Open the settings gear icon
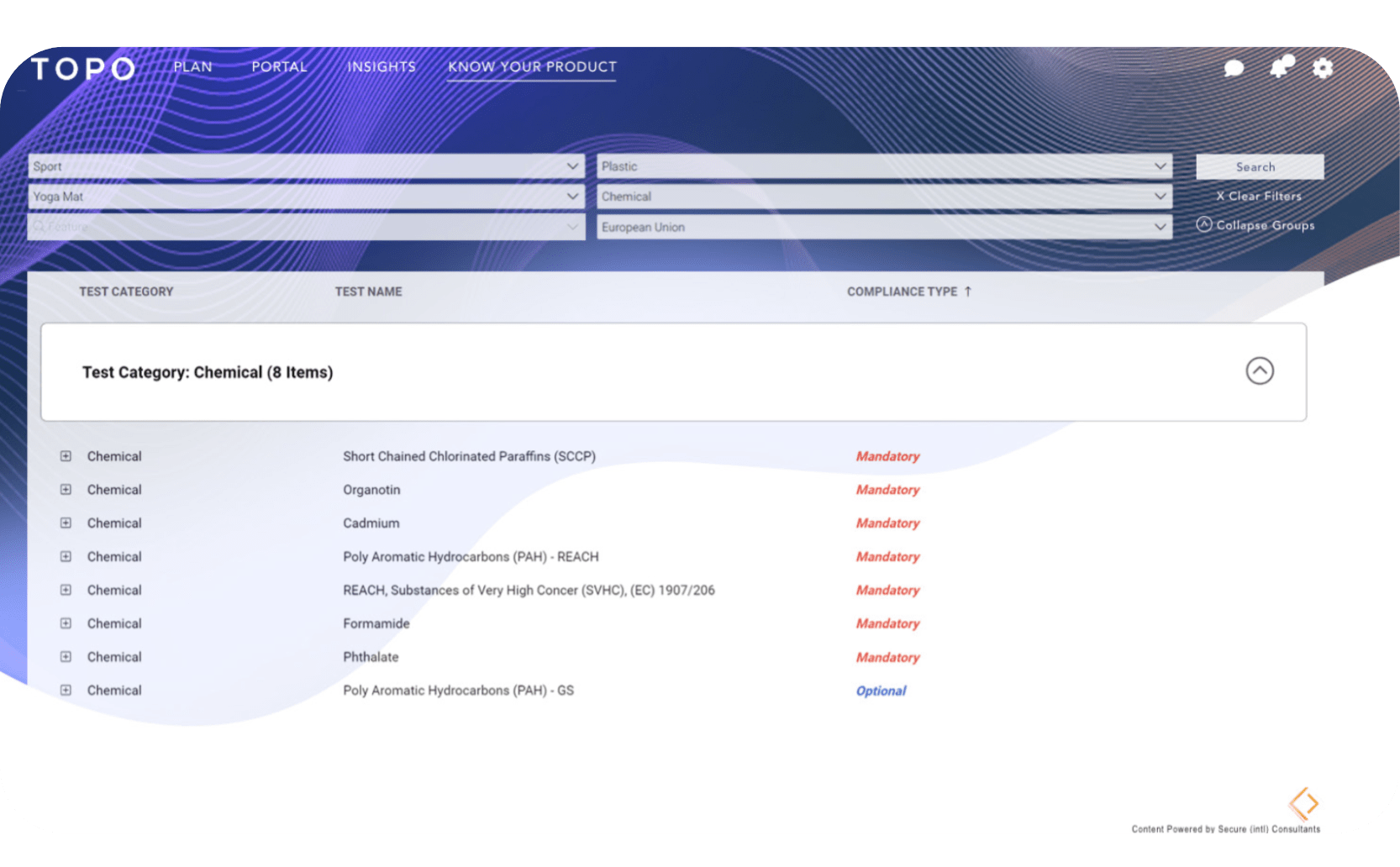 click(x=1323, y=69)
